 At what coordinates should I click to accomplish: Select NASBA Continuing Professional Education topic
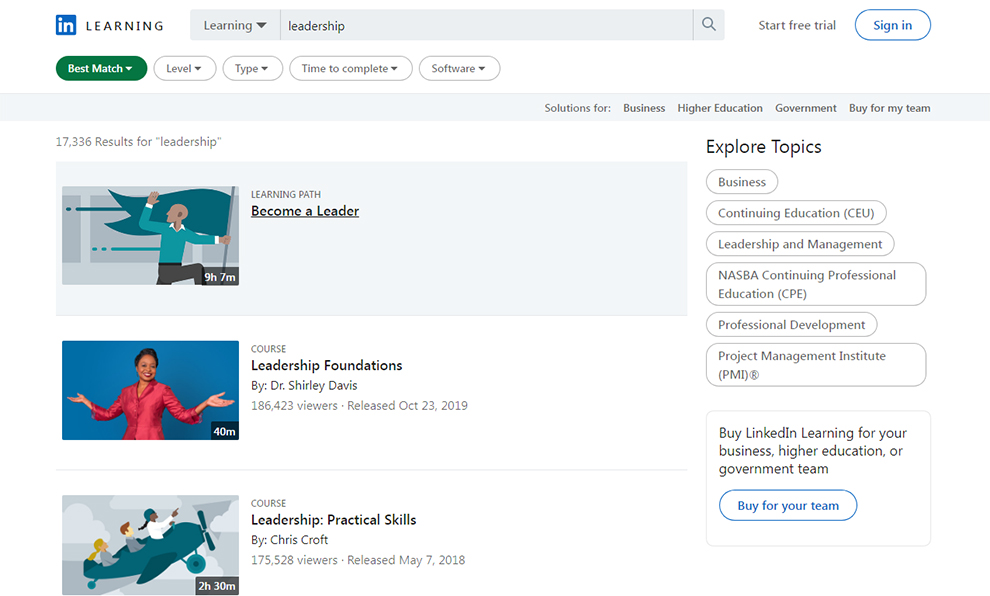click(x=816, y=284)
